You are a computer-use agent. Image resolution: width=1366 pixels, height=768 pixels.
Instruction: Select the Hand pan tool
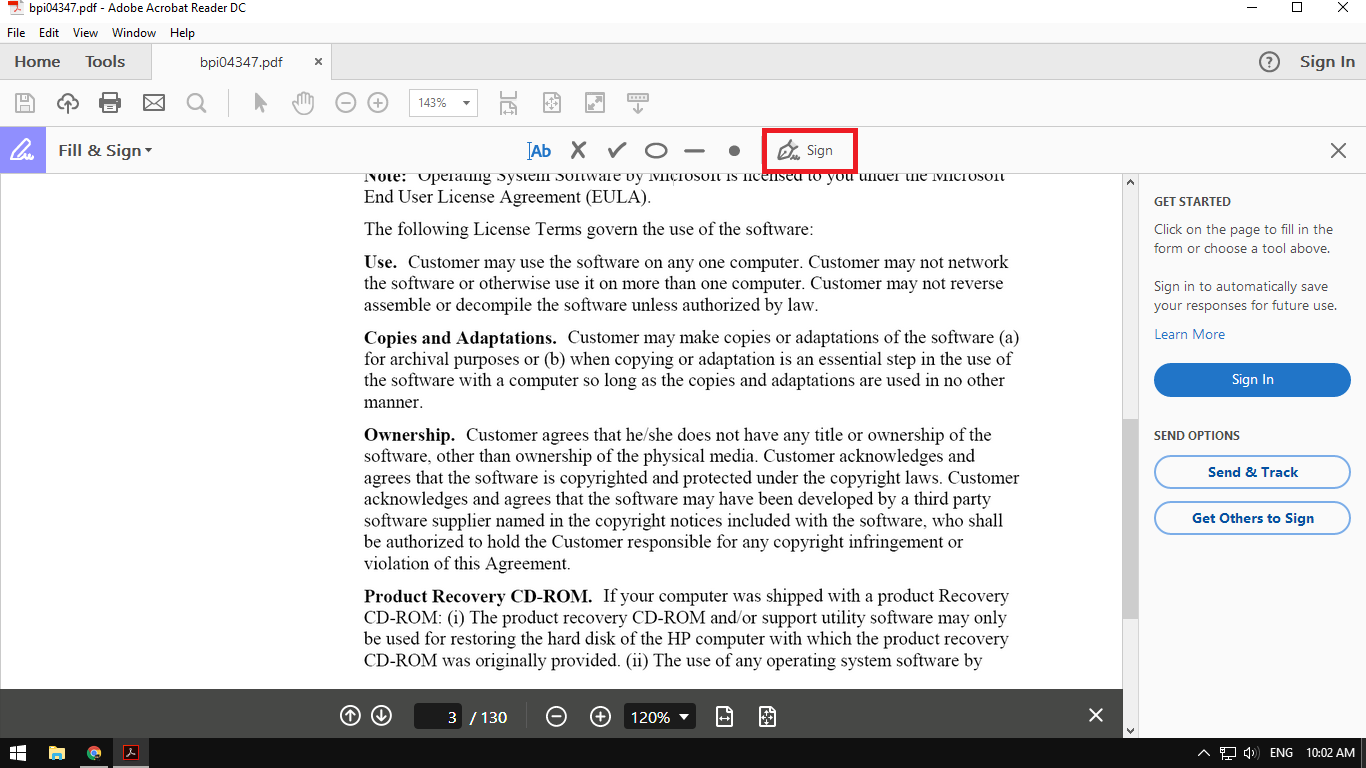coord(302,102)
